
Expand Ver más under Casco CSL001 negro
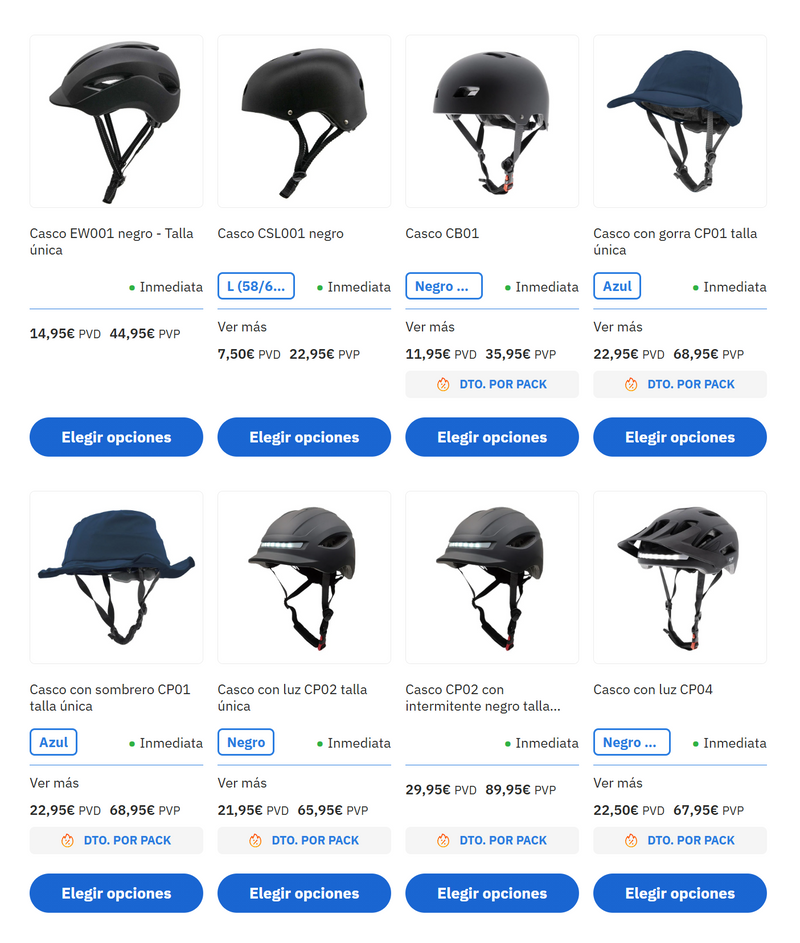(242, 327)
